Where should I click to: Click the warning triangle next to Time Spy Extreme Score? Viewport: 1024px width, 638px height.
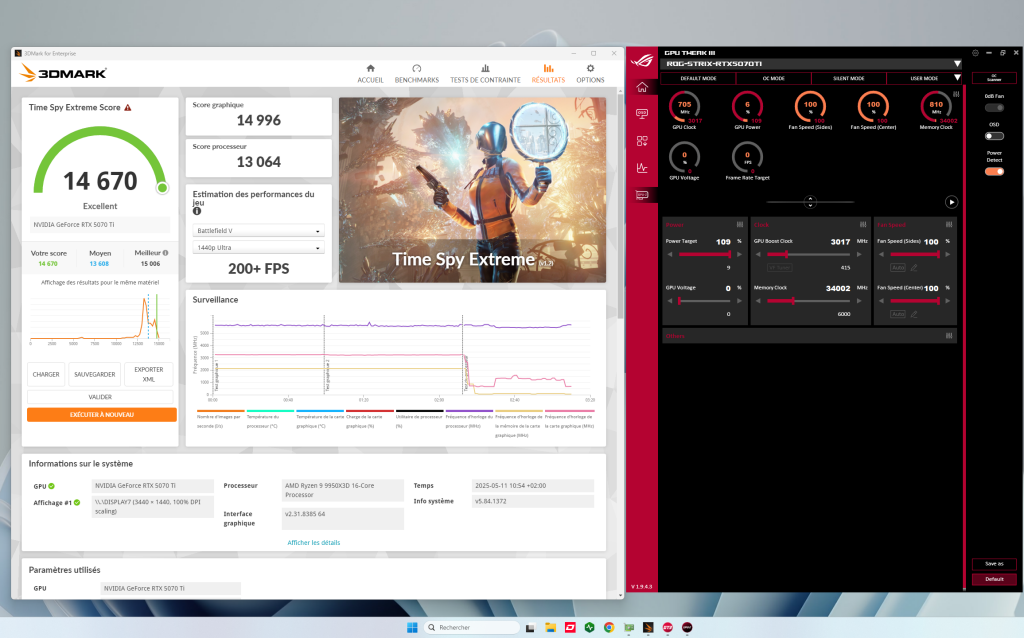pos(128,108)
